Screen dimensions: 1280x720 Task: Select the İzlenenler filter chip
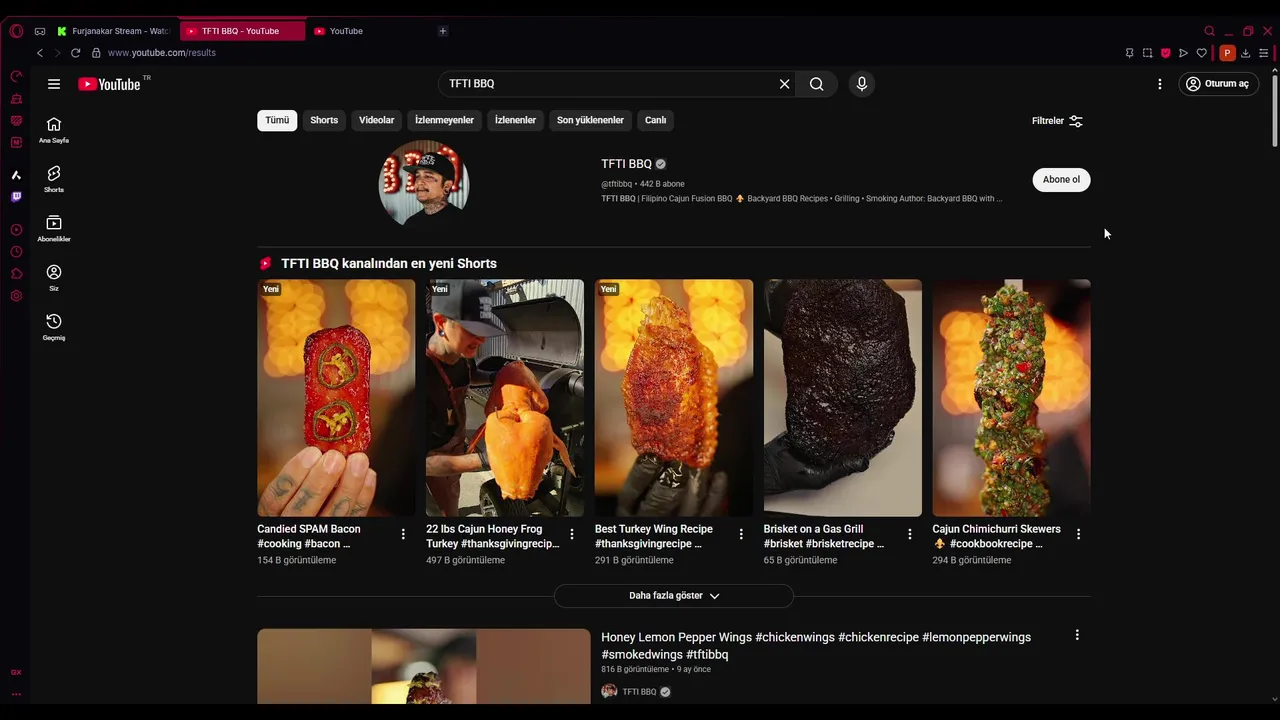pyautogui.click(x=515, y=120)
